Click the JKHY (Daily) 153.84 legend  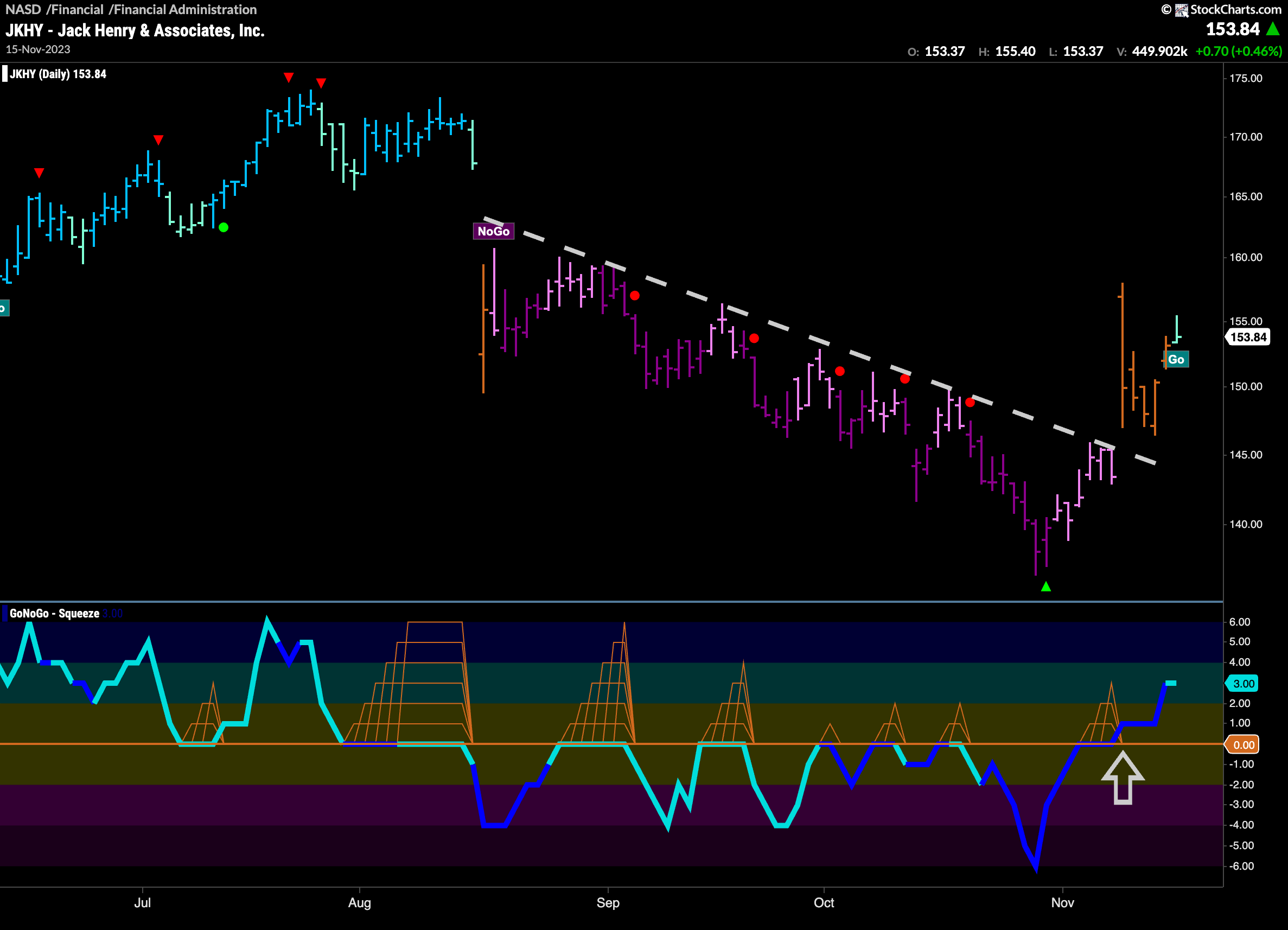click(58, 74)
